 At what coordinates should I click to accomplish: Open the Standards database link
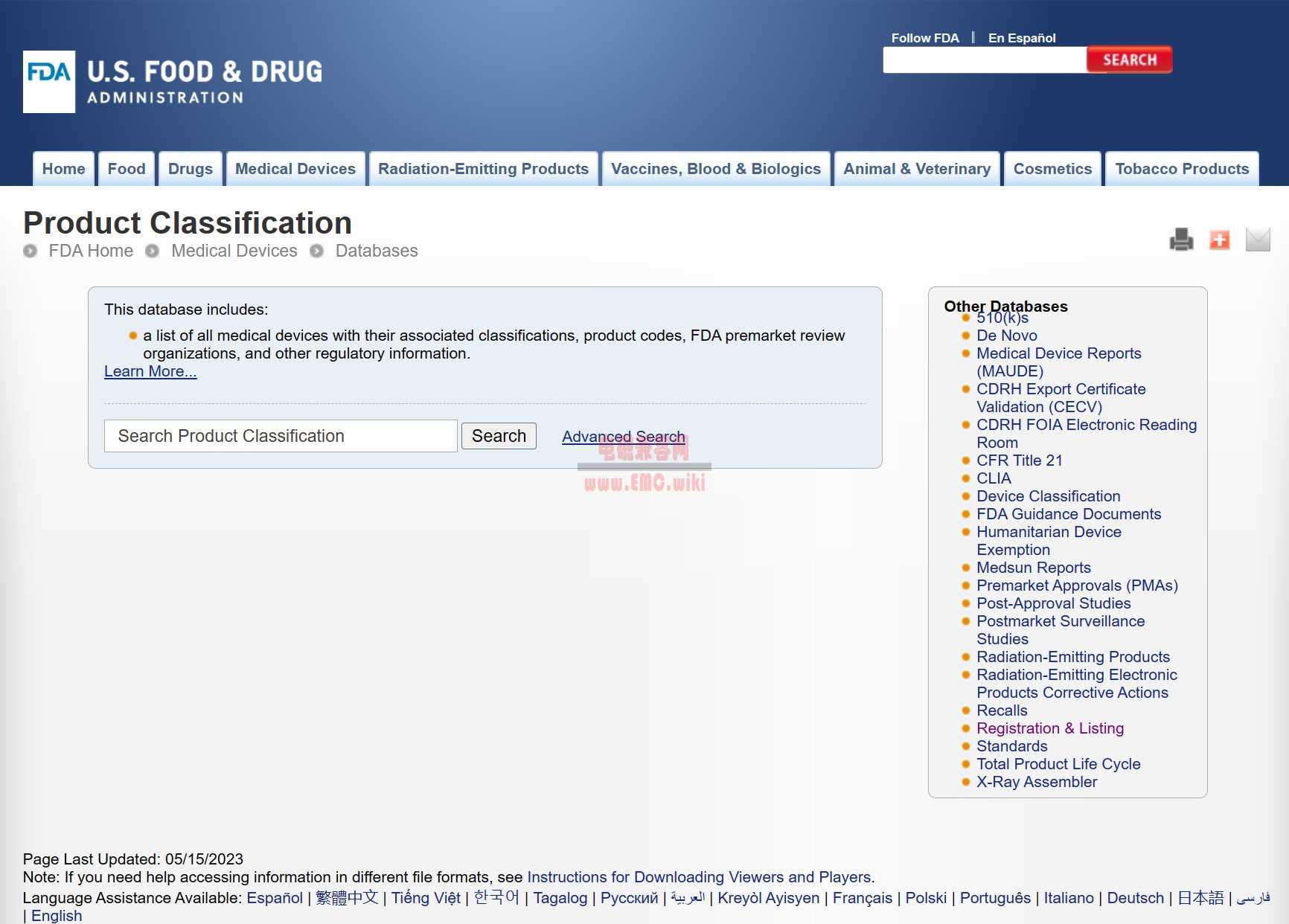pyautogui.click(x=1011, y=746)
